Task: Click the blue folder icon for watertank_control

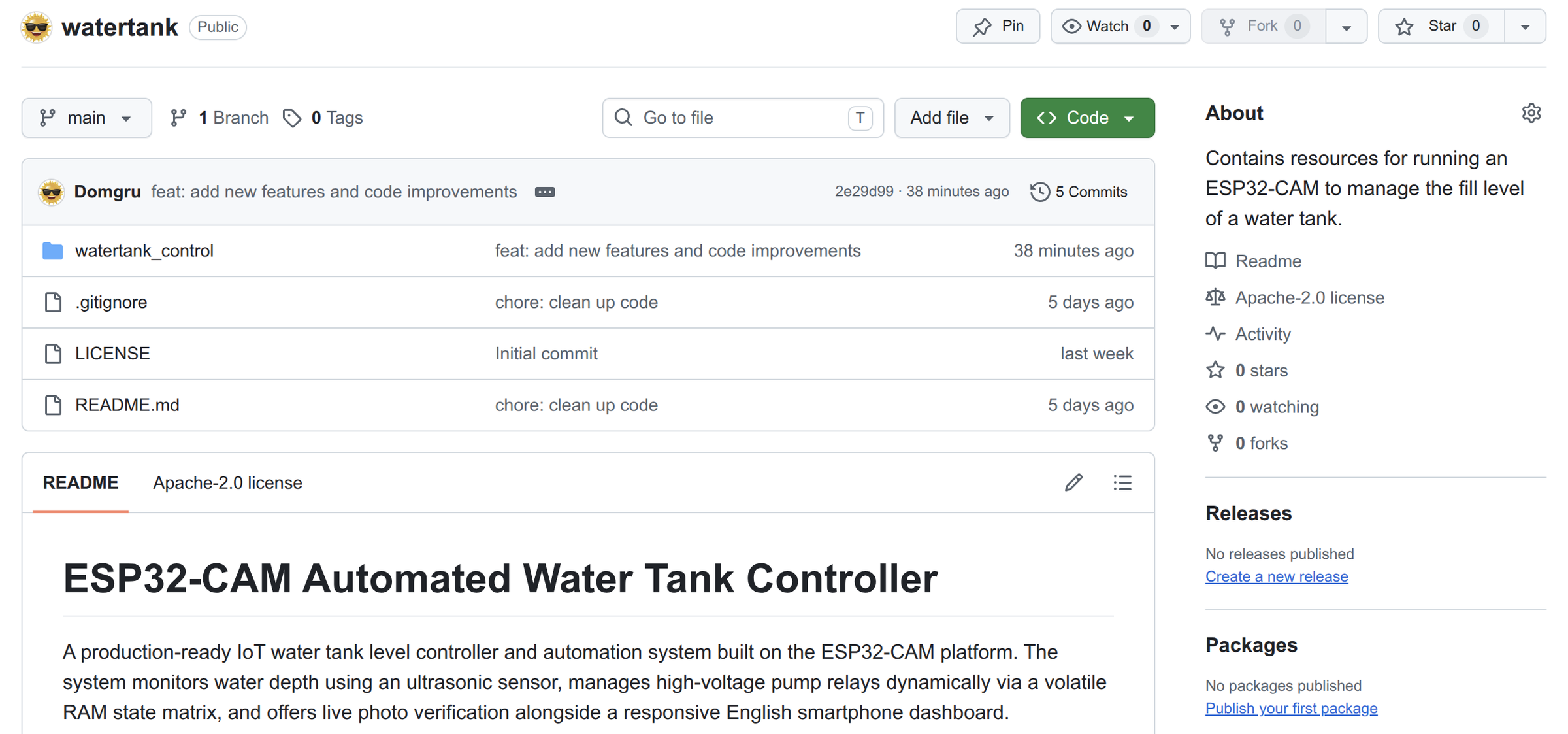Action: point(52,251)
